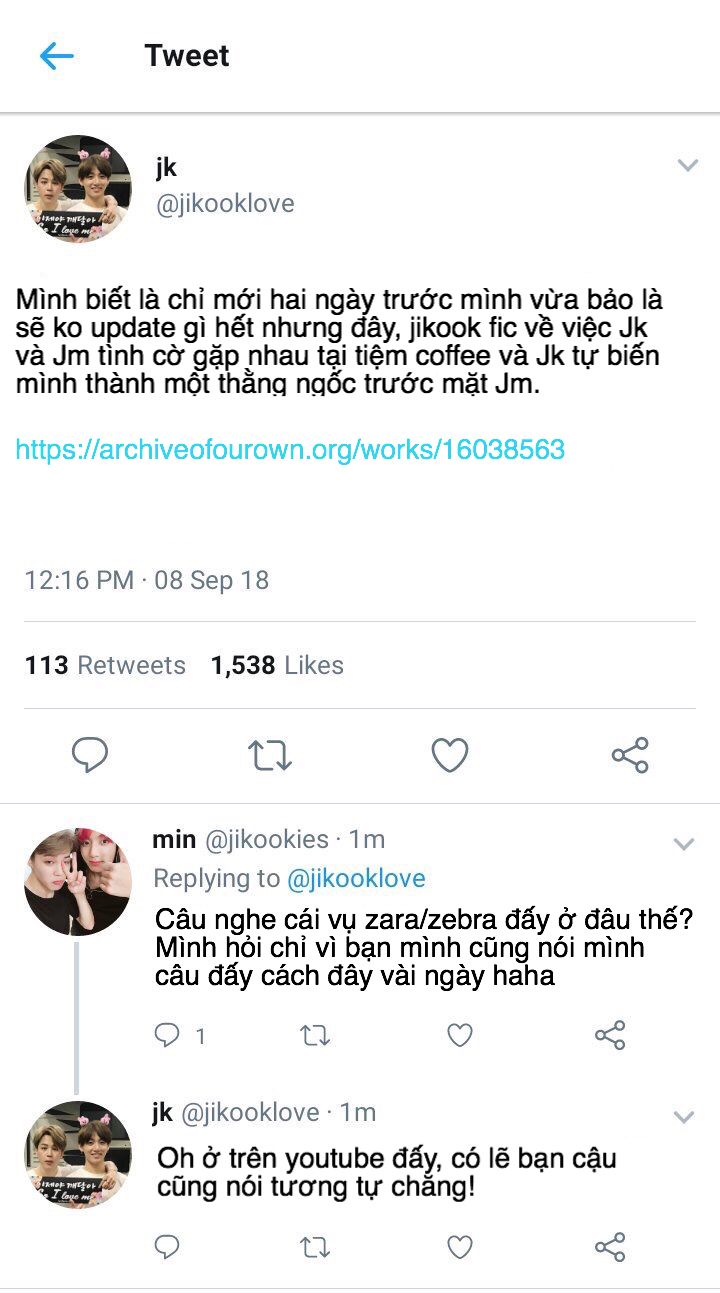Like jk's reply about youtube
The height and width of the screenshot is (1293, 720).
[x=459, y=1246]
